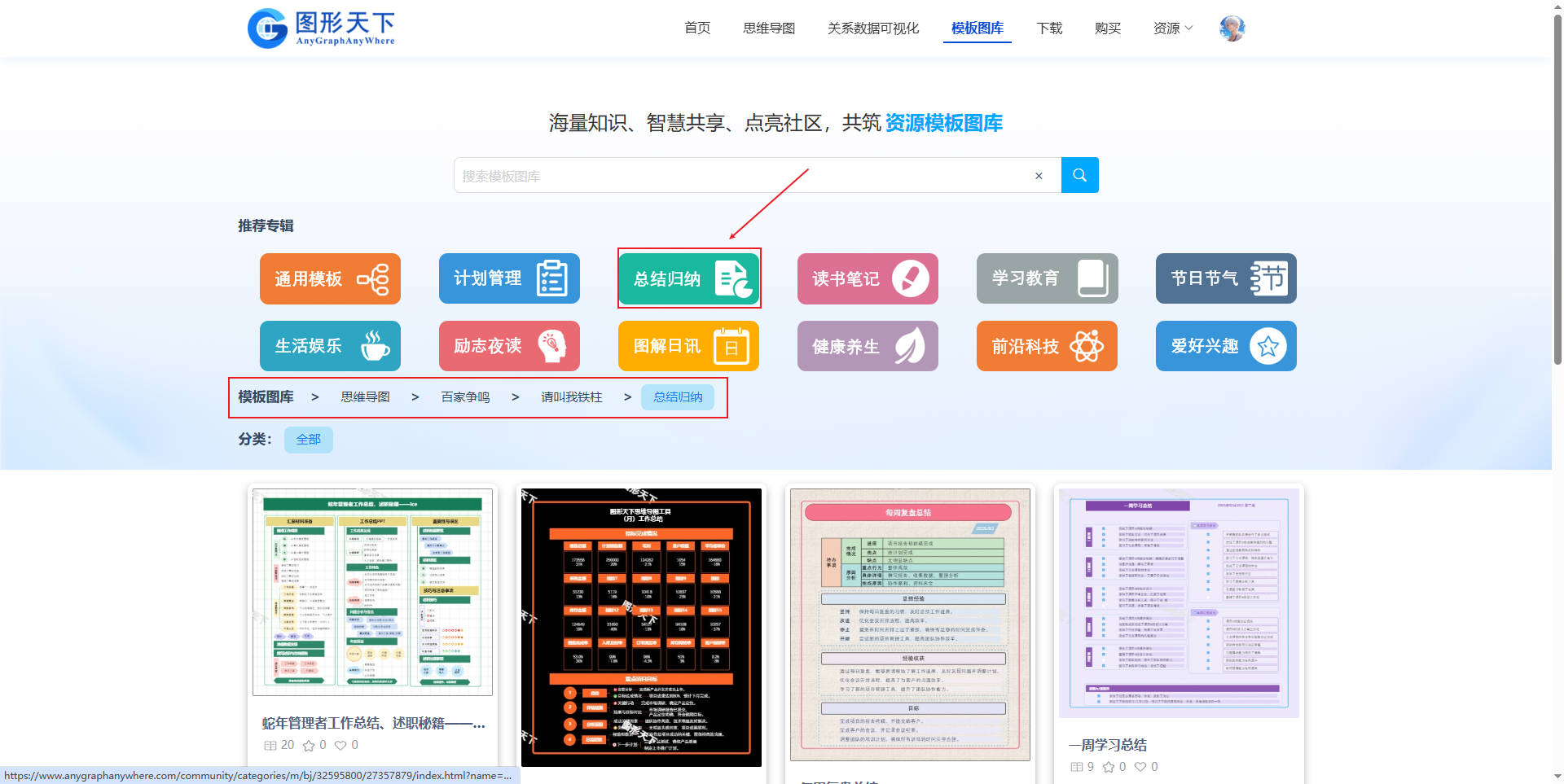Clear the search box with the X icon
Viewport: 1564px width, 784px height.
pyautogui.click(x=1039, y=176)
